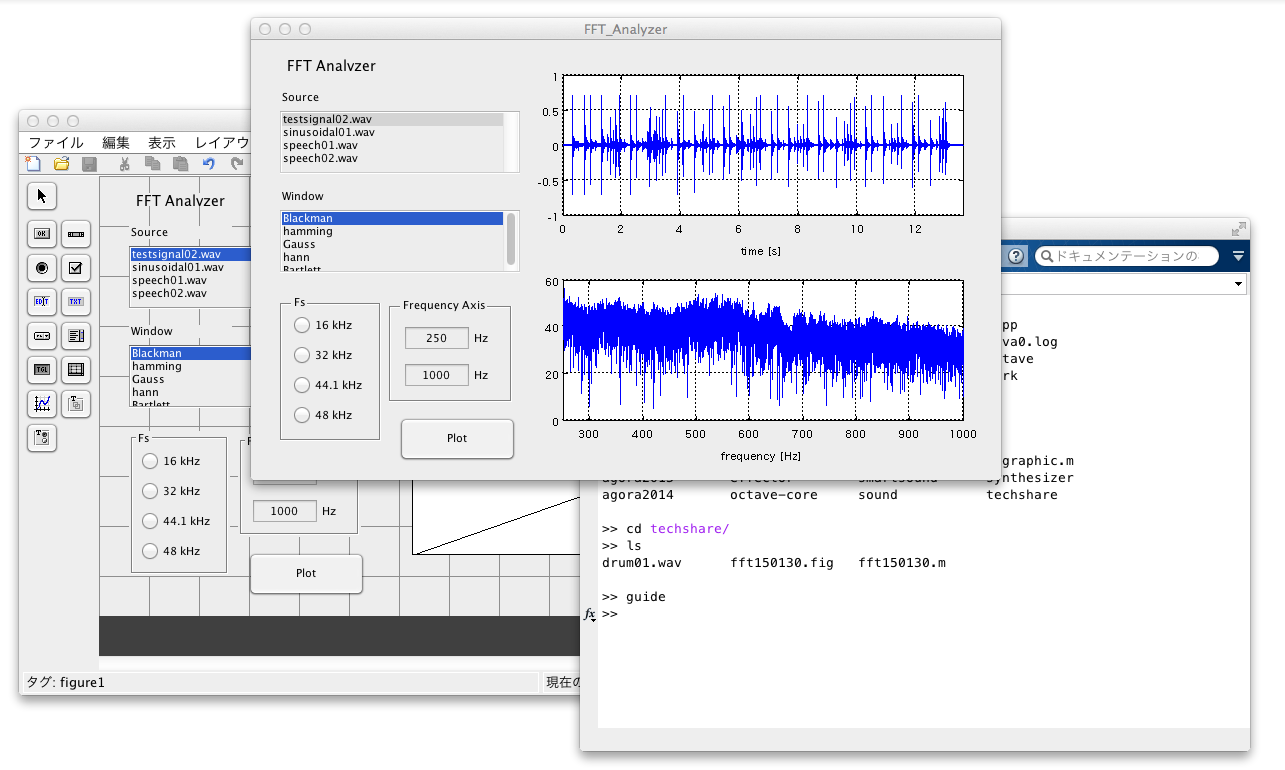Click Window listbox scrollbar in FFT_Analyzer

click(x=512, y=240)
